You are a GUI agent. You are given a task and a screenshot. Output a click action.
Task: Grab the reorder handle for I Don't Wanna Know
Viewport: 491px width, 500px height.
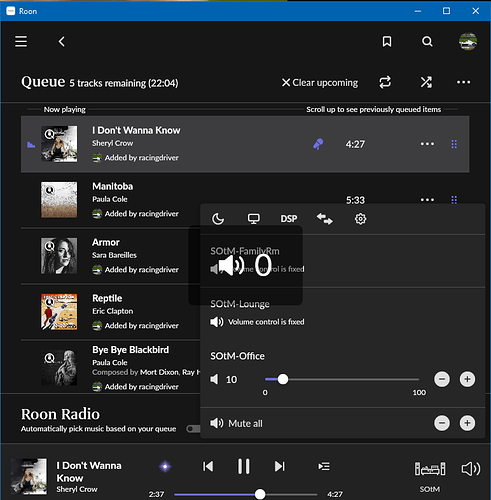[454, 144]
